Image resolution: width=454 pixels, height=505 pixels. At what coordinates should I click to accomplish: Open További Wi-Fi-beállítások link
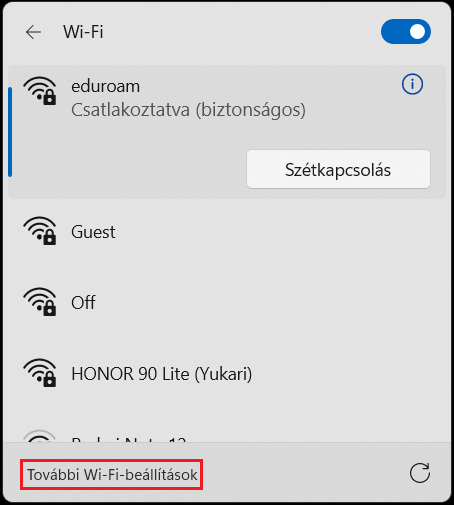pyautogui.click(x=112, y=474)
